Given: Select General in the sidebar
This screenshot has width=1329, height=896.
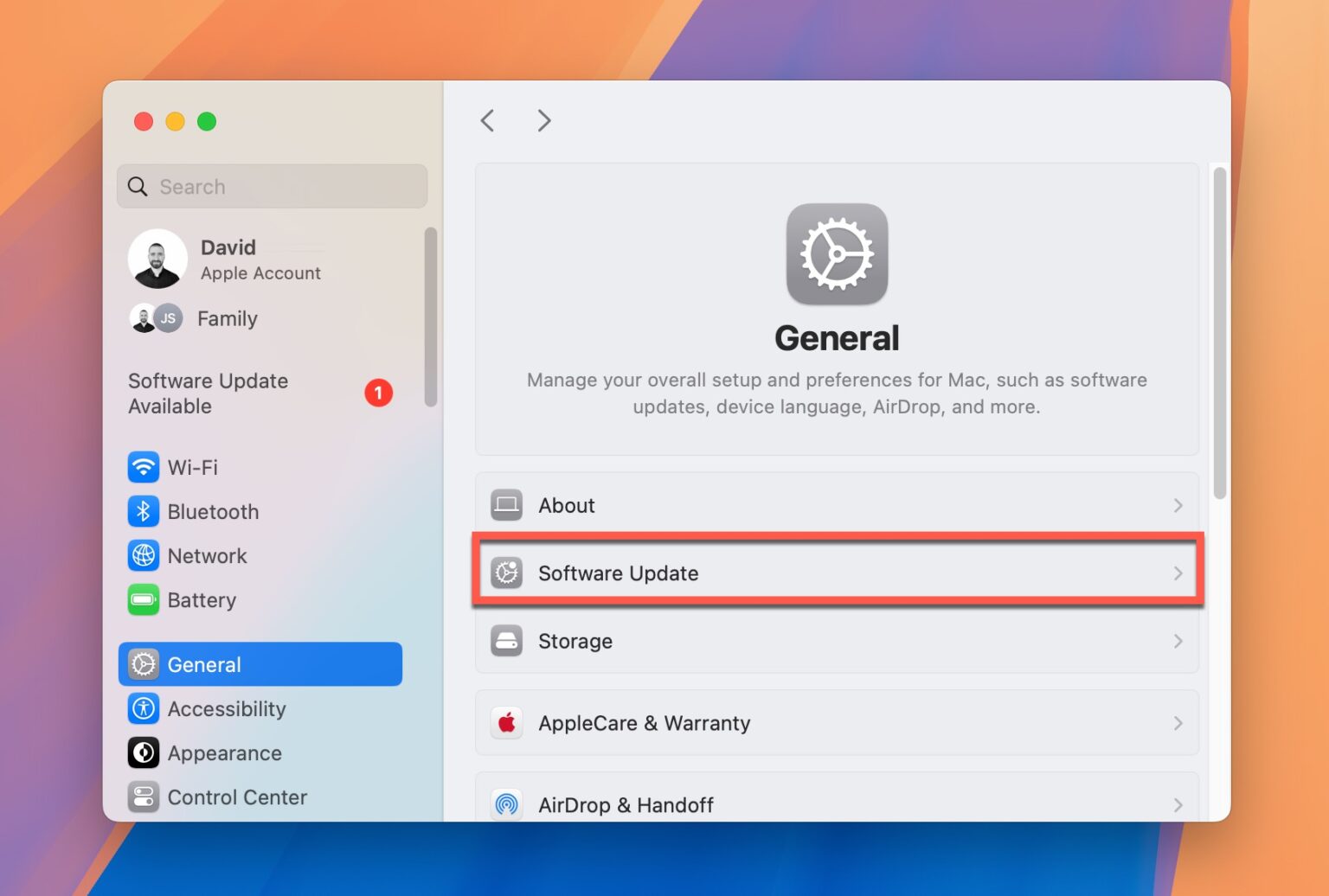Looking at the screenshot, I should point(260,664).
